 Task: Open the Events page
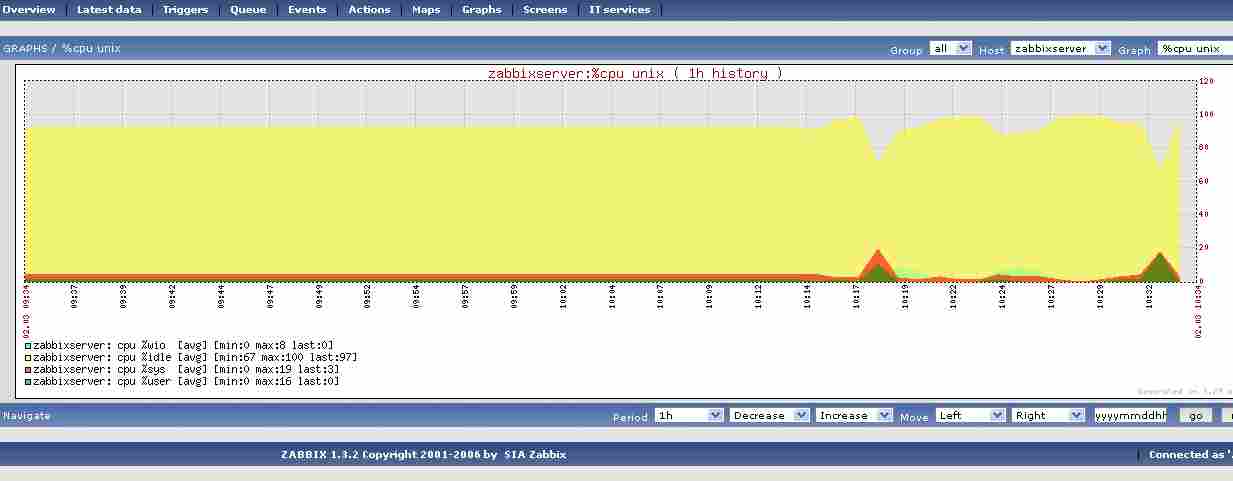tap(307, 10)
